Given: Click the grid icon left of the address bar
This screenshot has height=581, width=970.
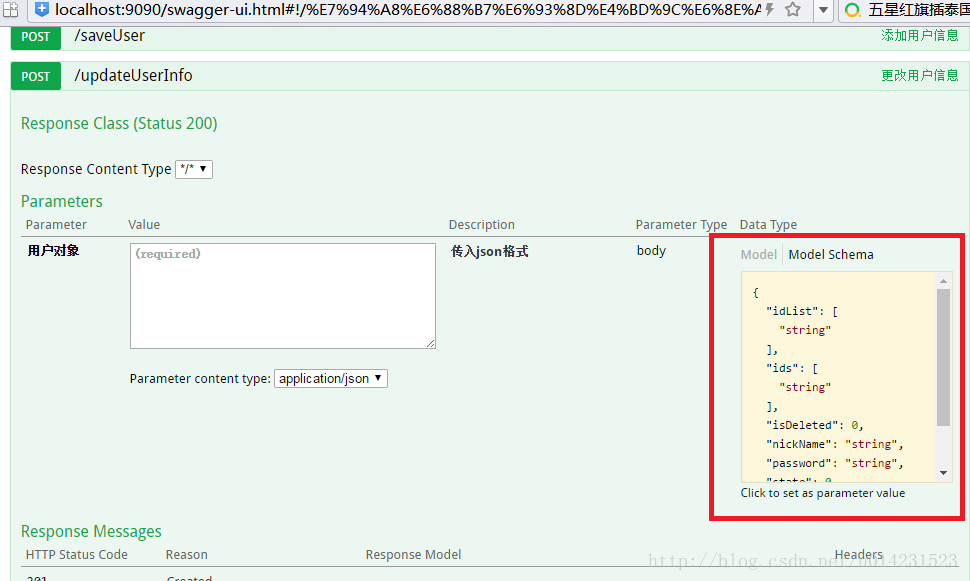Looking at the screenshot, I should click(x=11, y=9).
